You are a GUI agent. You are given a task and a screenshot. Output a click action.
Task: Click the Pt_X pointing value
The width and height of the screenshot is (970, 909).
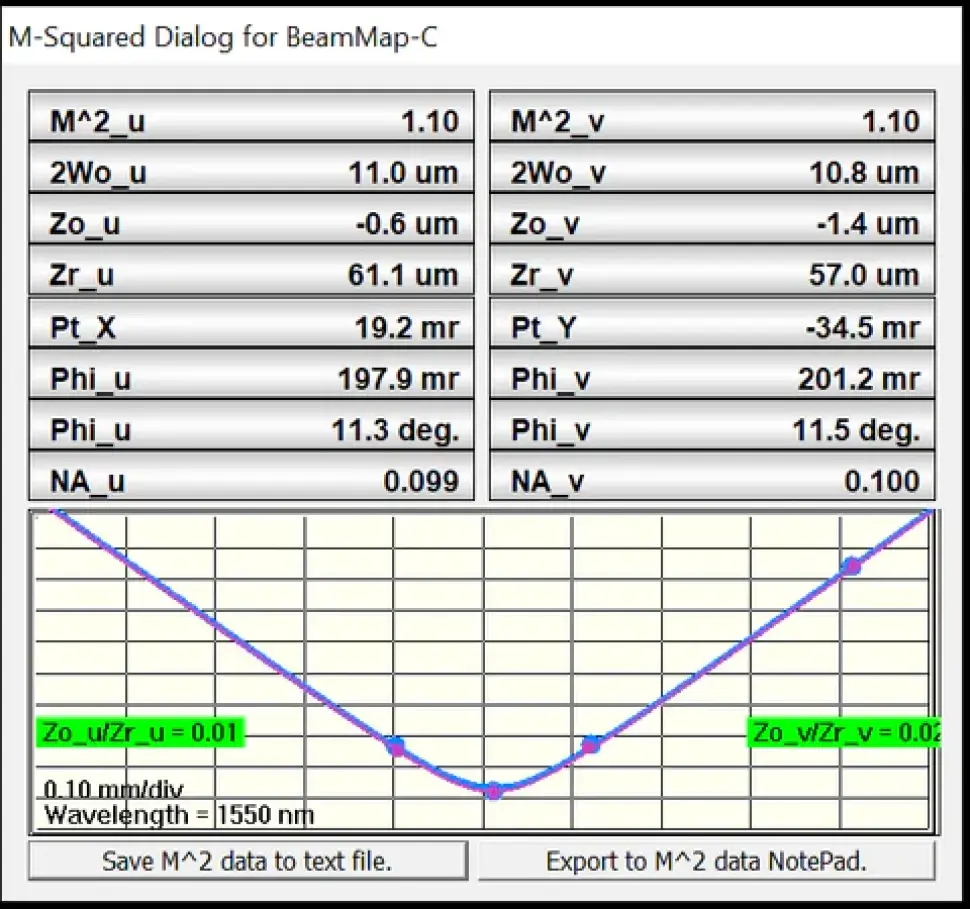(x=250, y=326)
